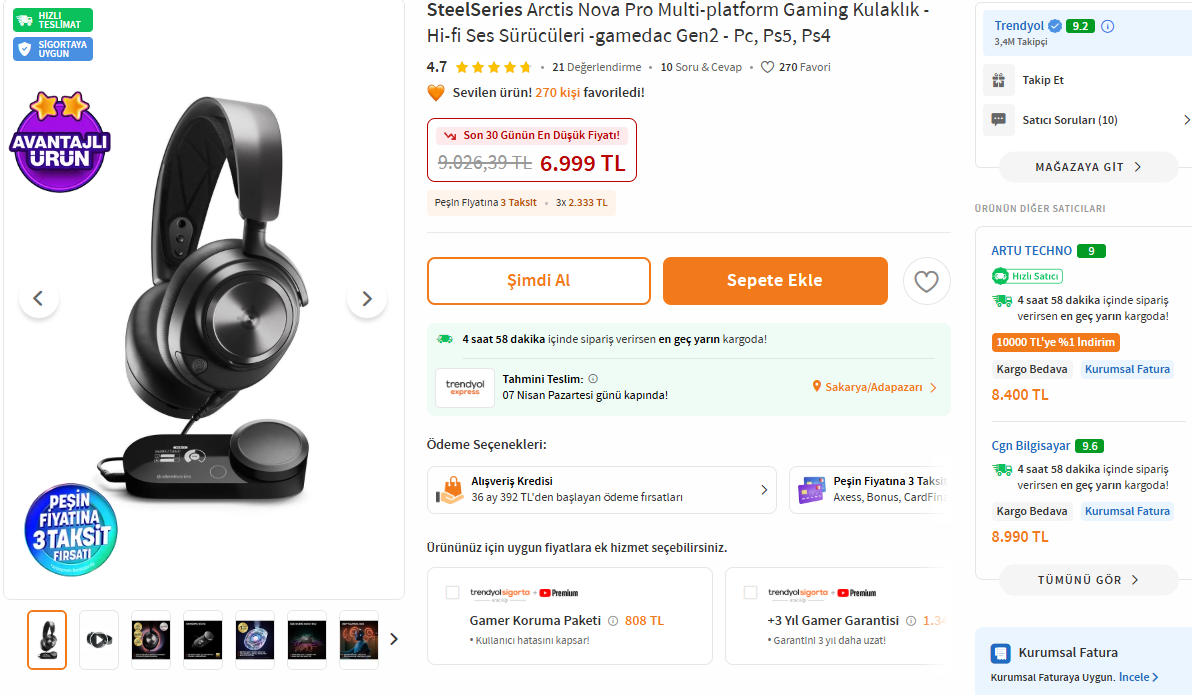Image resolution: width=1192 pixels, height=695 pixels.
Task: Show previous product image with left arrow
Action: 39,298
